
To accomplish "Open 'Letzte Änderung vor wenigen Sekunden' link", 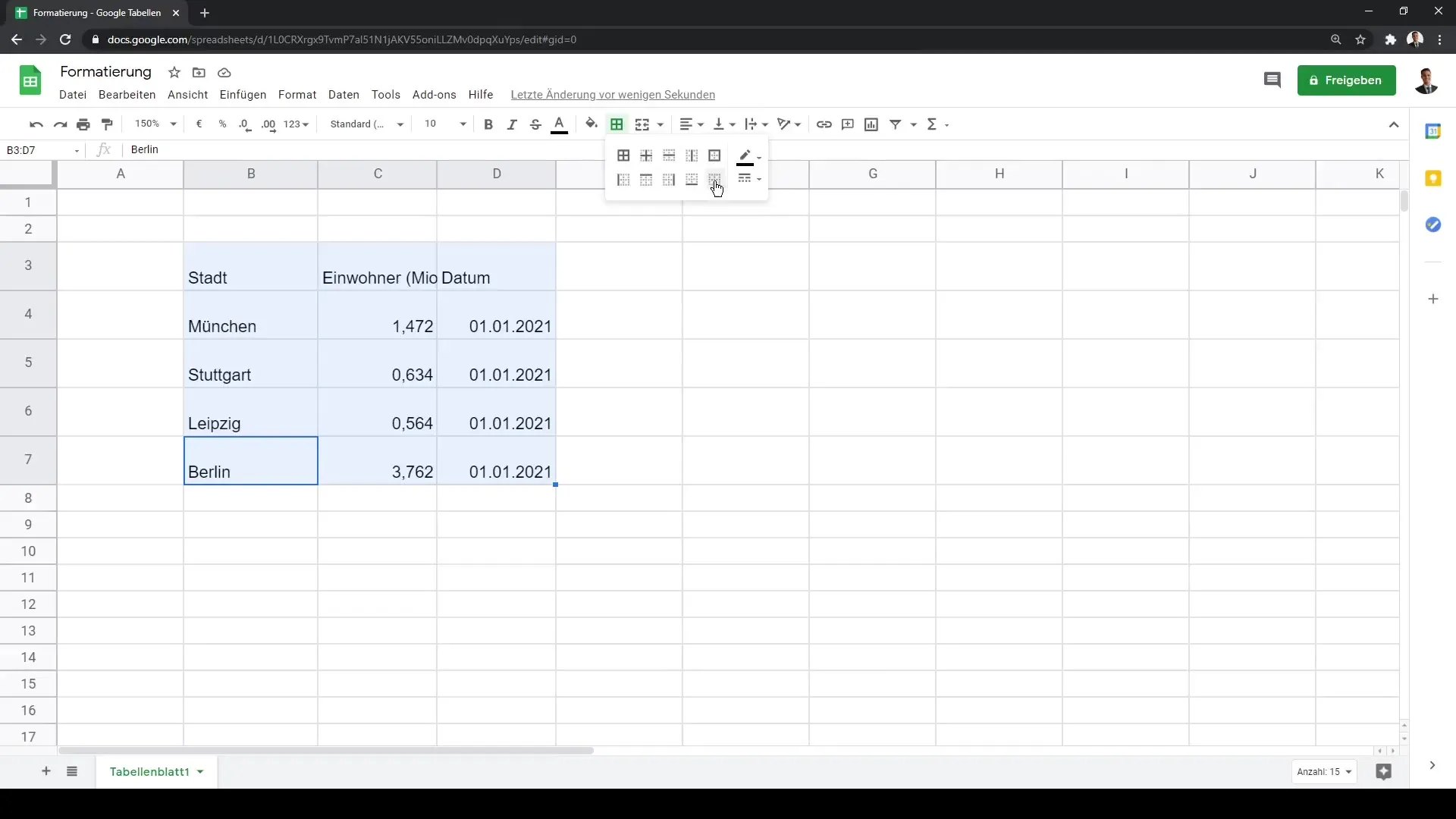I will click(x=613, y=95).
